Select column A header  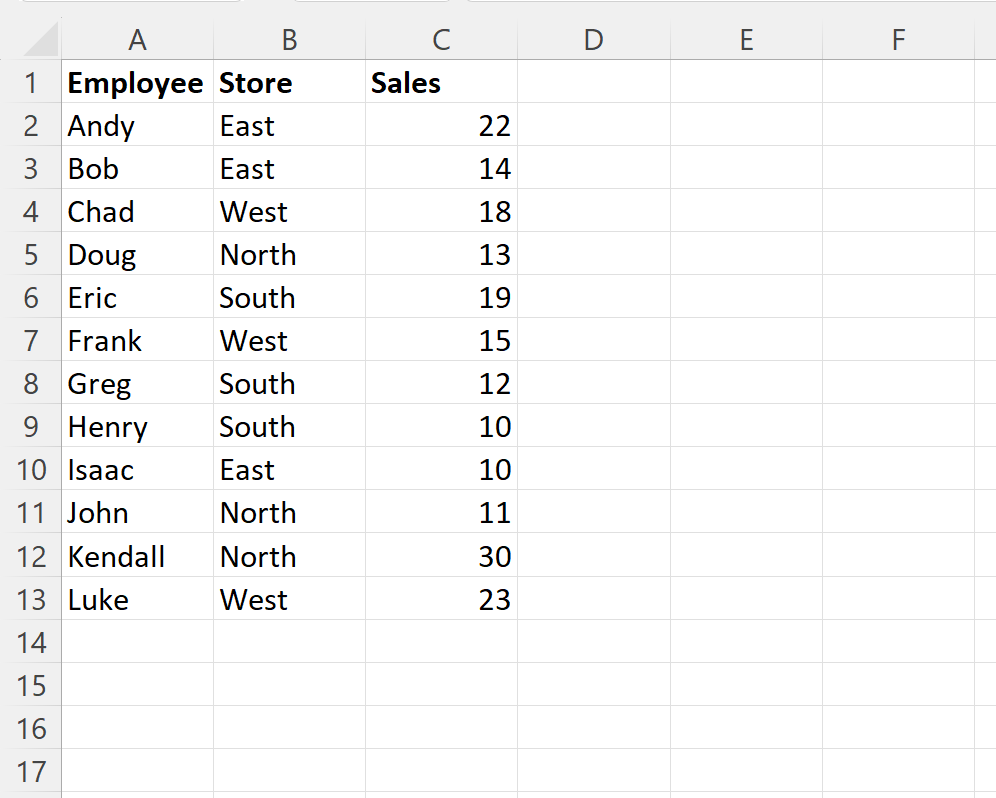[x=137, y=40]
